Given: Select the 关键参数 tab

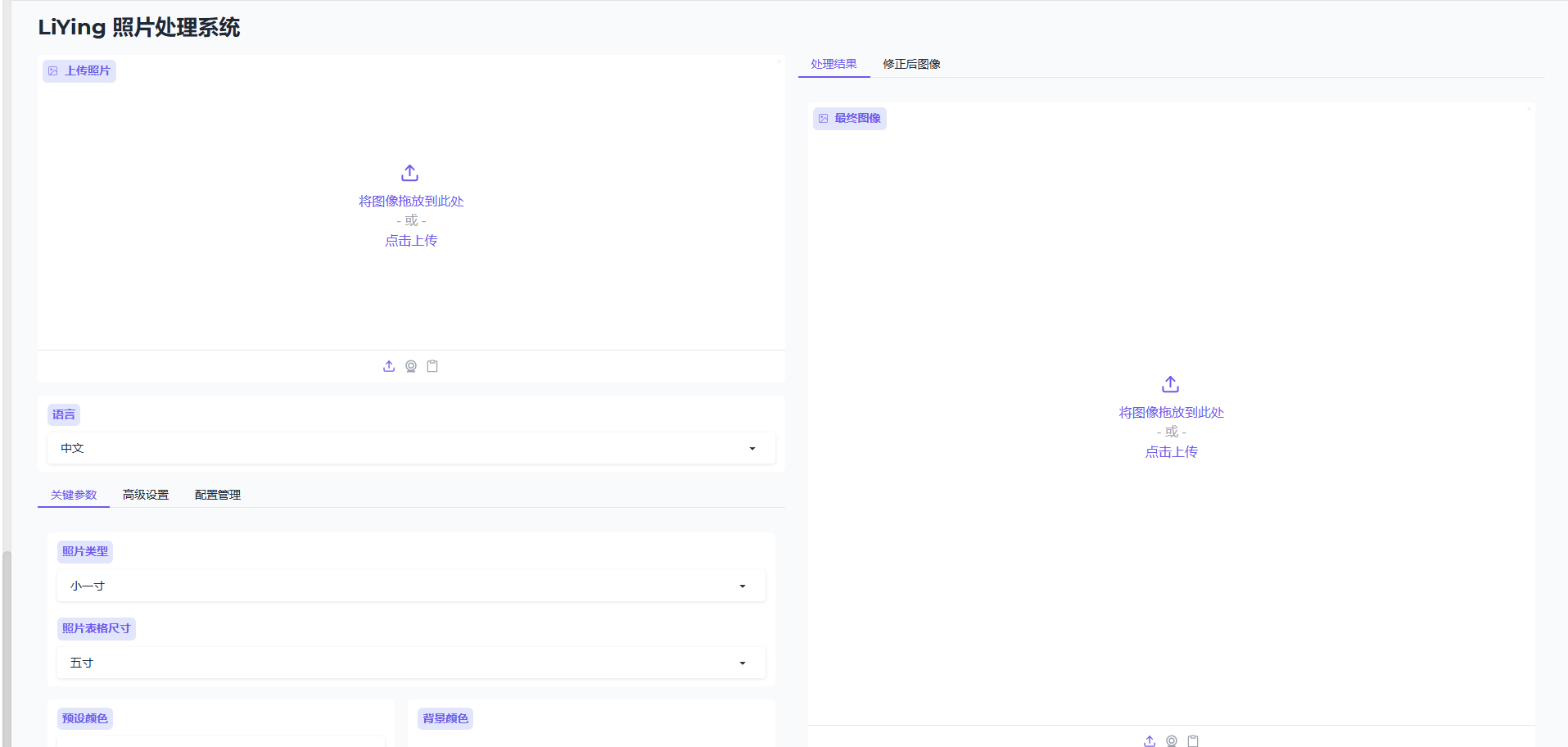Looking at the screenshot, I should click(x=74, y=495).
